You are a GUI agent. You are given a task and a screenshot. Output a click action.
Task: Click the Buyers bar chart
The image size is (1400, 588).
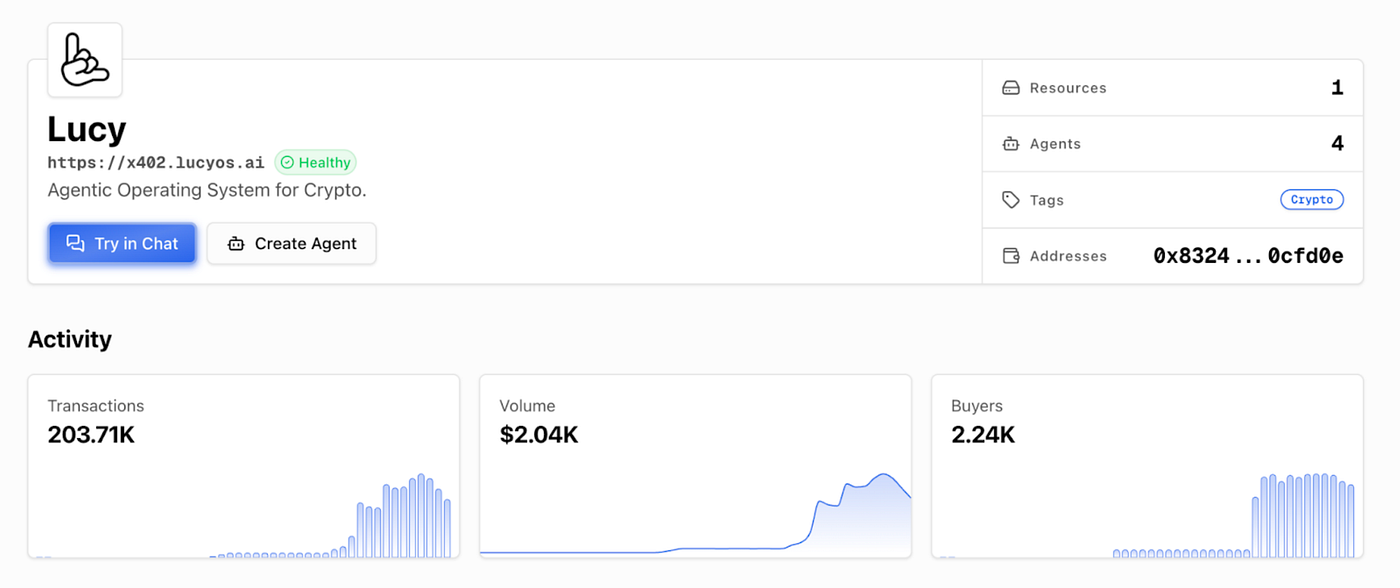(1148, 515)
